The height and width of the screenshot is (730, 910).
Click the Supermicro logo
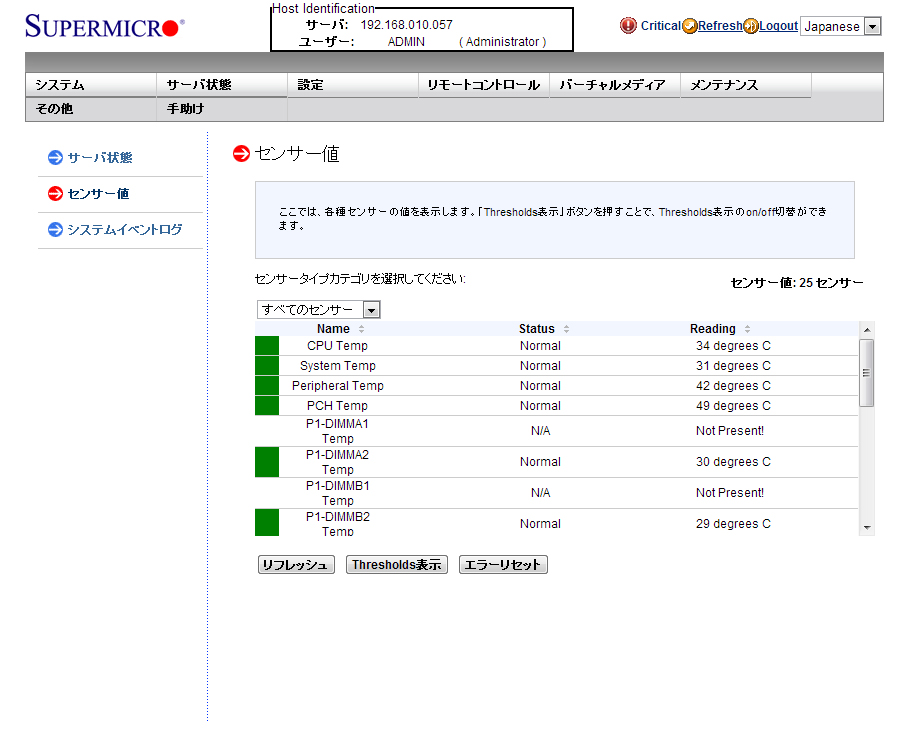(x=104, y=26)
